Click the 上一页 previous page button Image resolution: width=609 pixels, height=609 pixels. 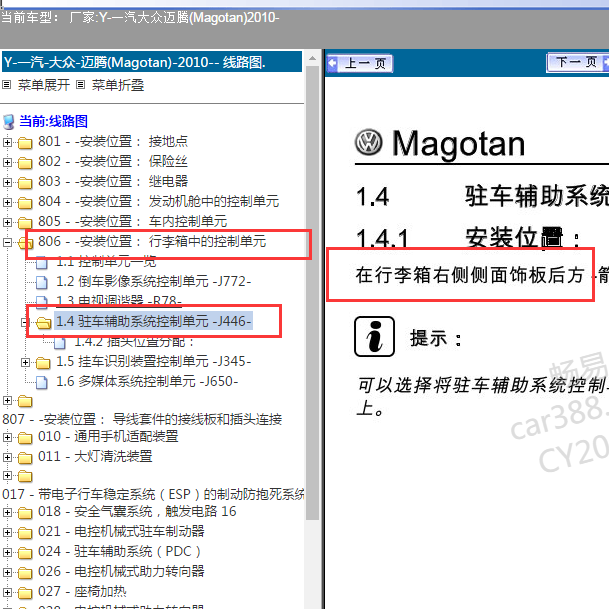(360, 63)
